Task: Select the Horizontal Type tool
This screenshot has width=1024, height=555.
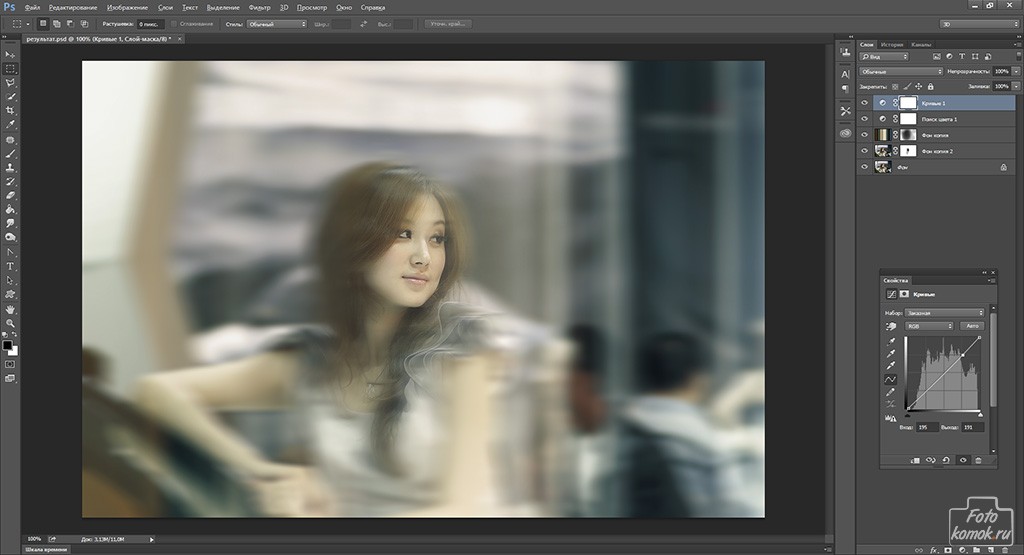Action: 10,266
